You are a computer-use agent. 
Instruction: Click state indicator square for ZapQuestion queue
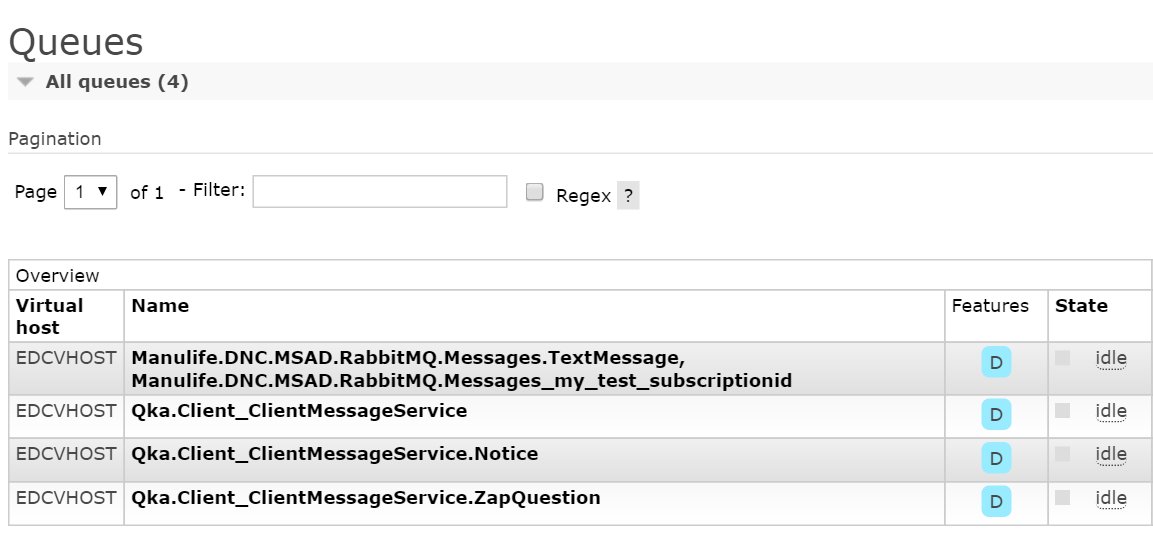coord(1063,497)
